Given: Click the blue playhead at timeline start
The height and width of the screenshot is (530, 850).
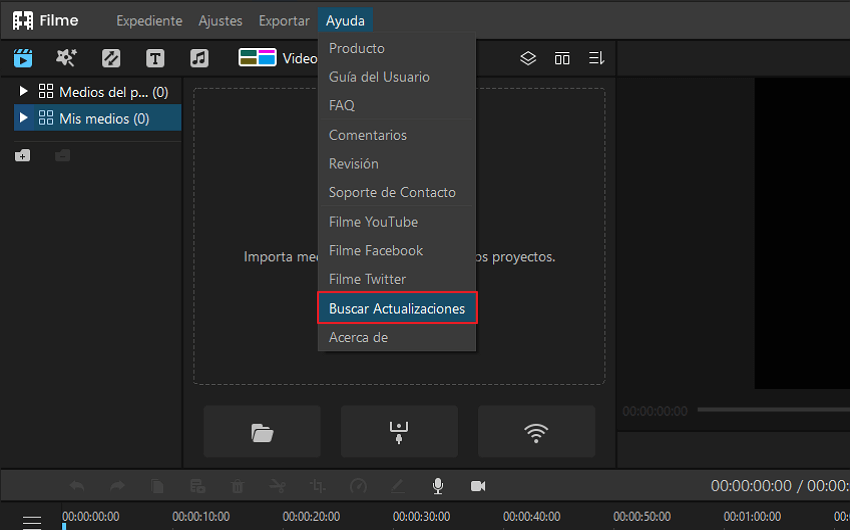Looking at the screenshot, I should tap(64, 526).
